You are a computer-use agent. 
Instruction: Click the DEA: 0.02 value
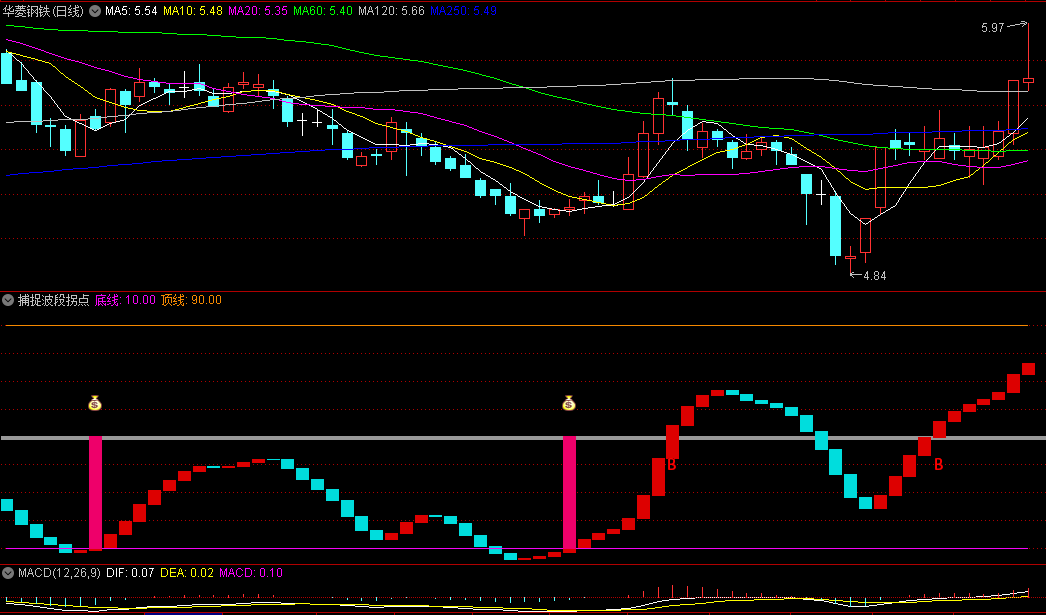click(187, 572)
